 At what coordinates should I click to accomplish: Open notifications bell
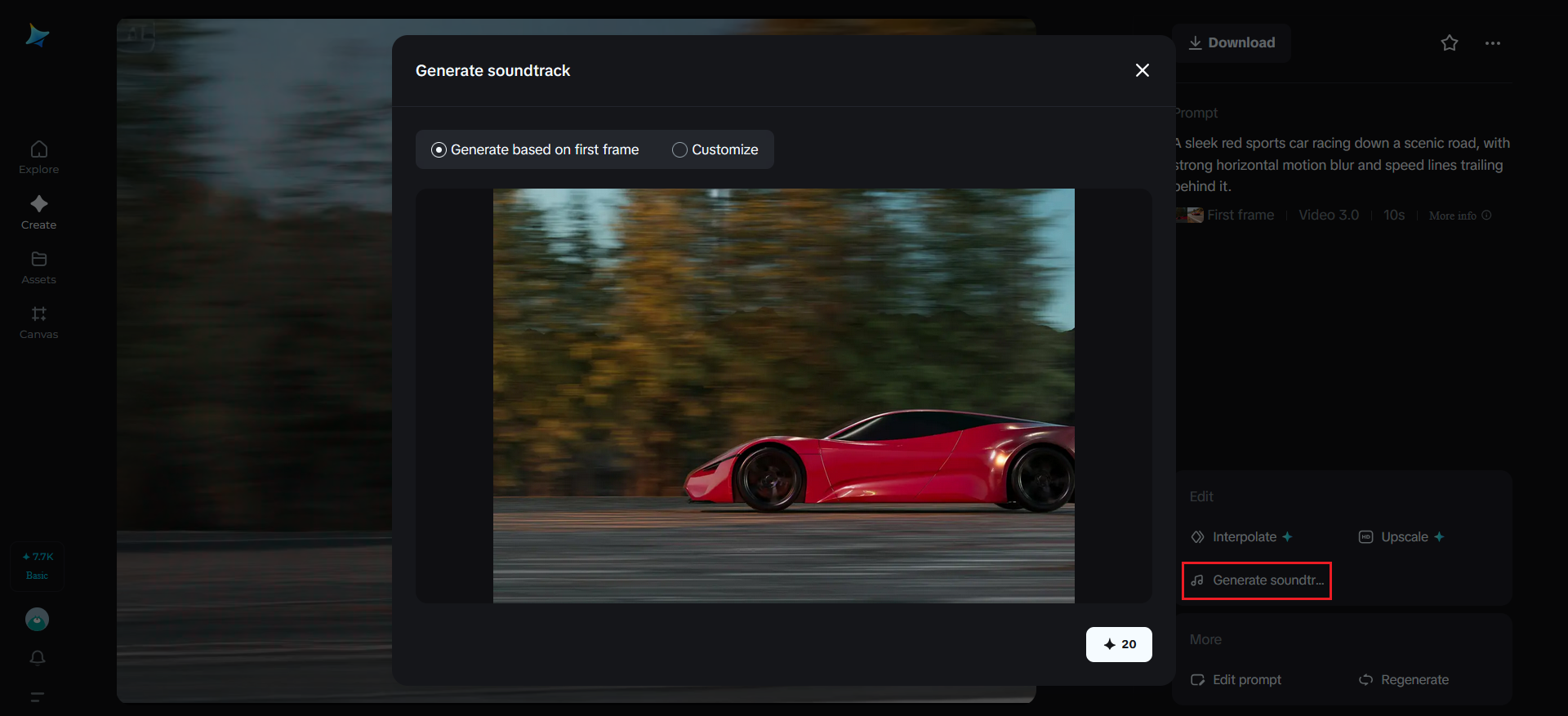pyautogui.click(x=38, y=658)
